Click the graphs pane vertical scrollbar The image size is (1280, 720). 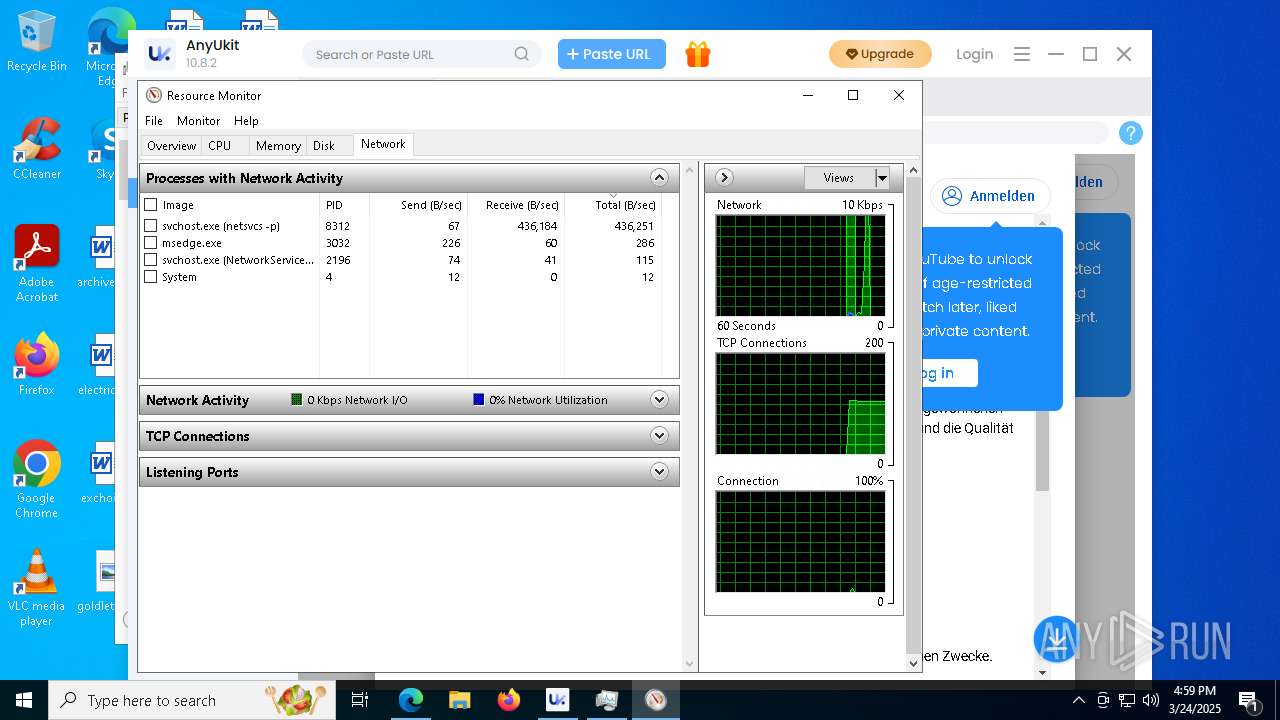click(912, 417)
